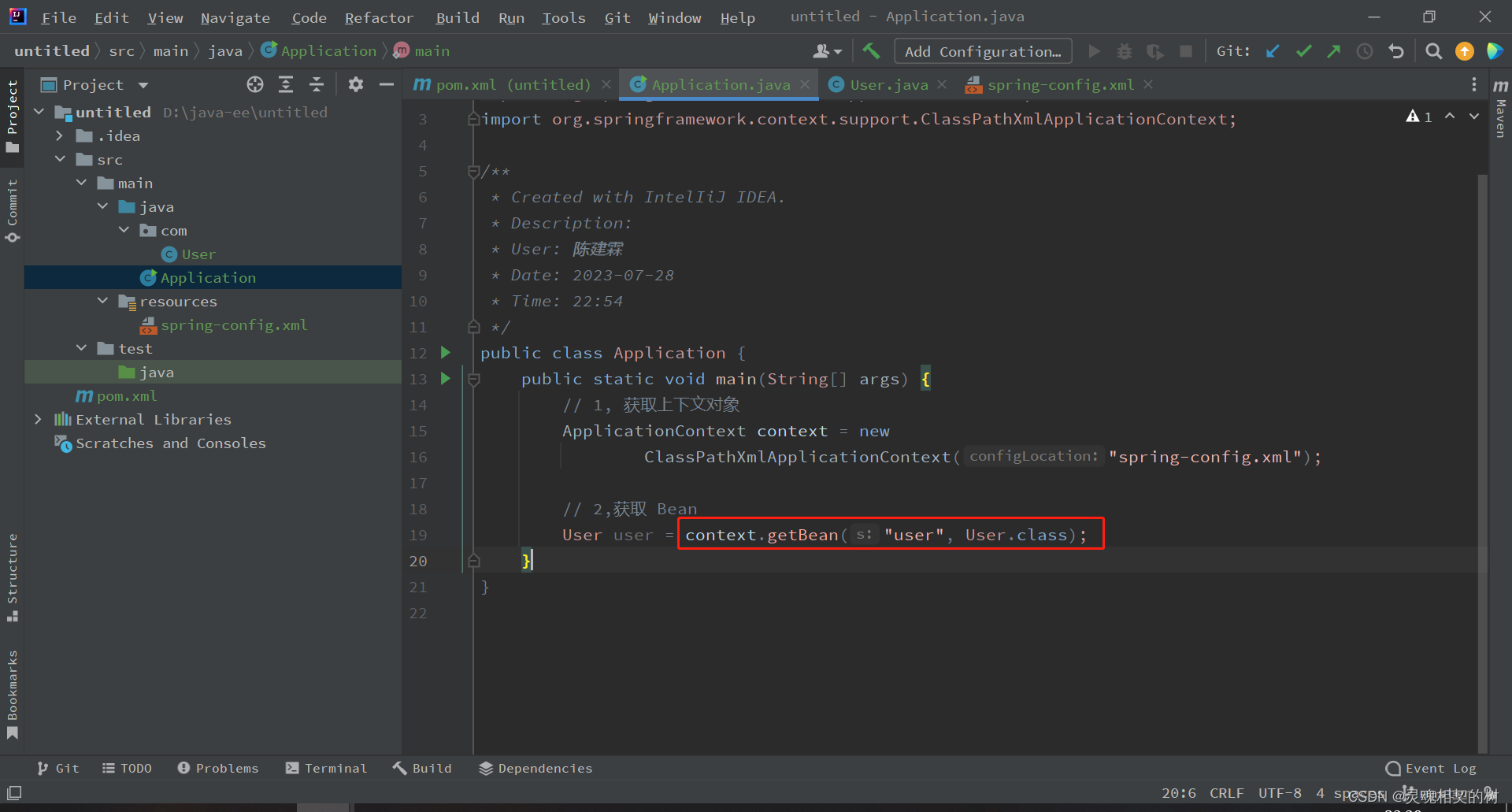Image resolution: width=1512 pixels, height=812 pixels.
Task: Switch to spring-config.xml editor tab
Action: point(1060,84)
